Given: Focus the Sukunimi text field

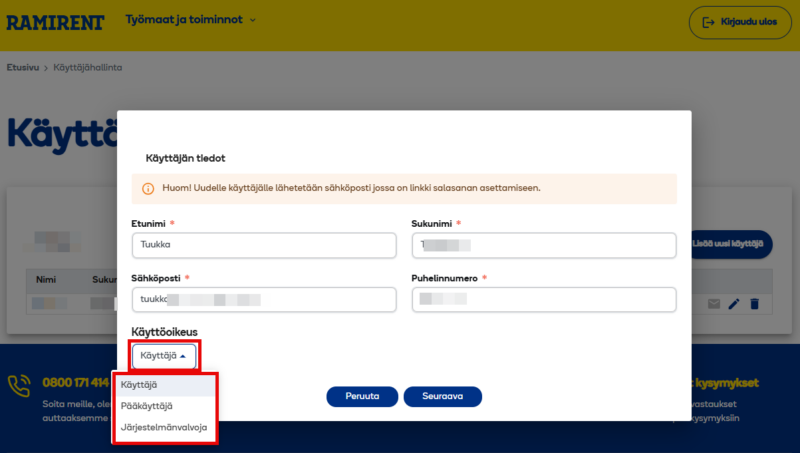Looking at the screenshot, I should (544, 245).
